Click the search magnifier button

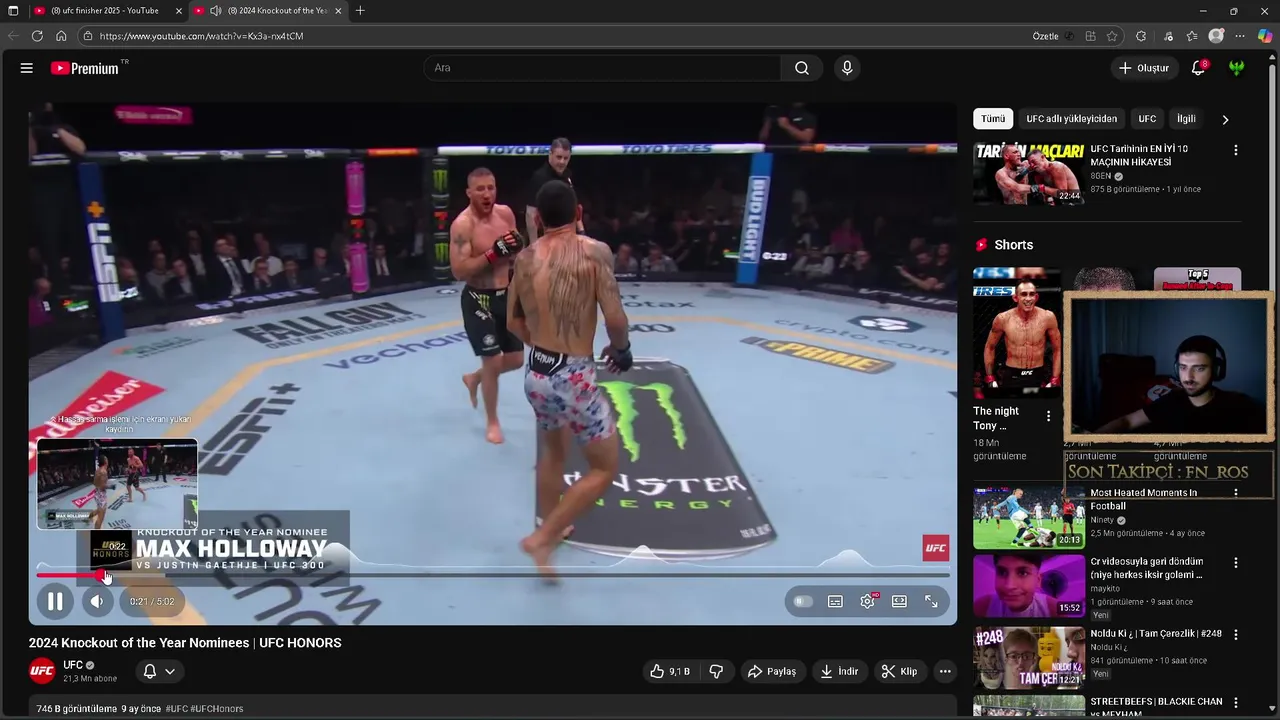[x=802, y=68]
